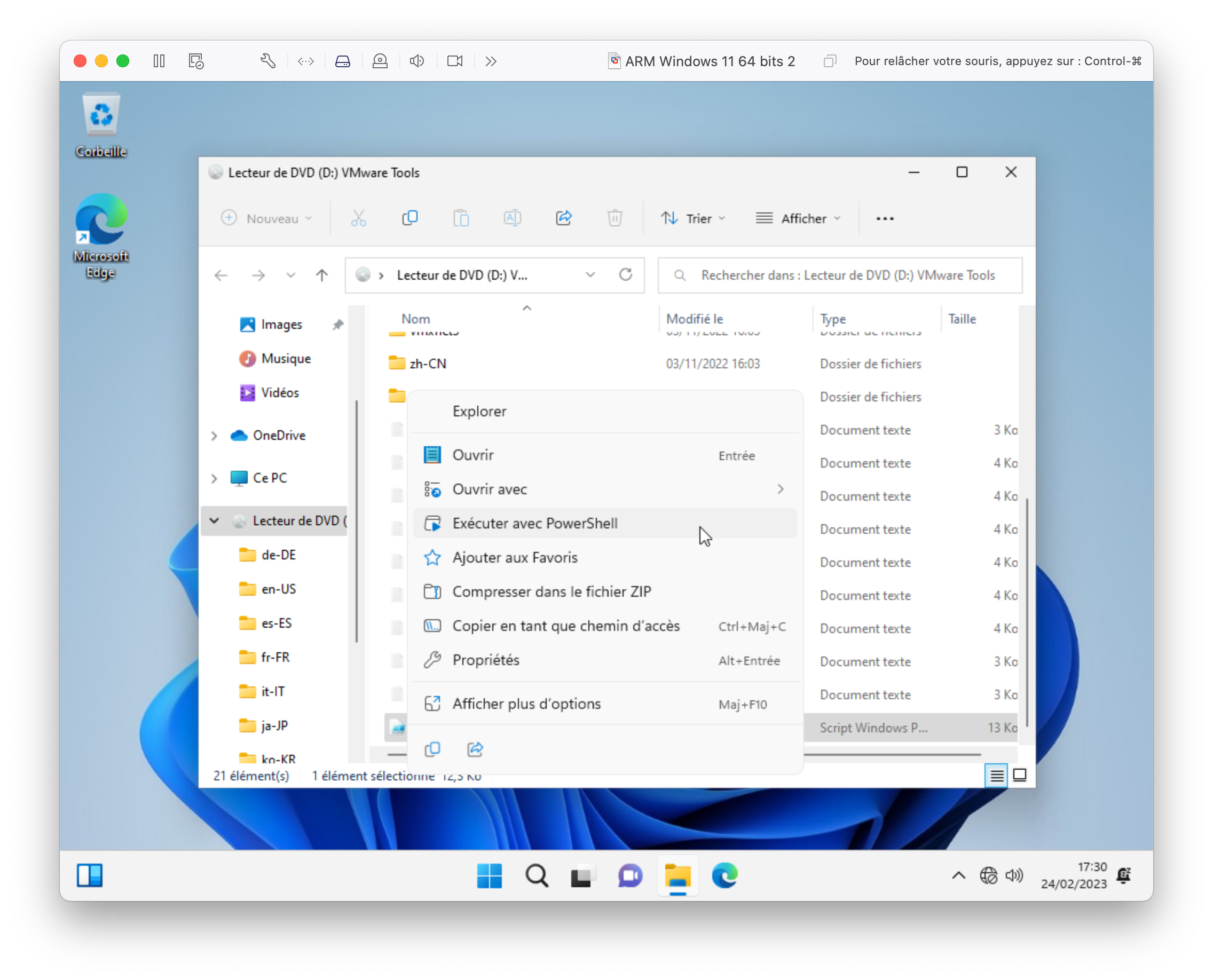The image size is (1213, 980).
Task: Click the Cut scissors icon in Explorer toolbar
Action: [359, 218]
